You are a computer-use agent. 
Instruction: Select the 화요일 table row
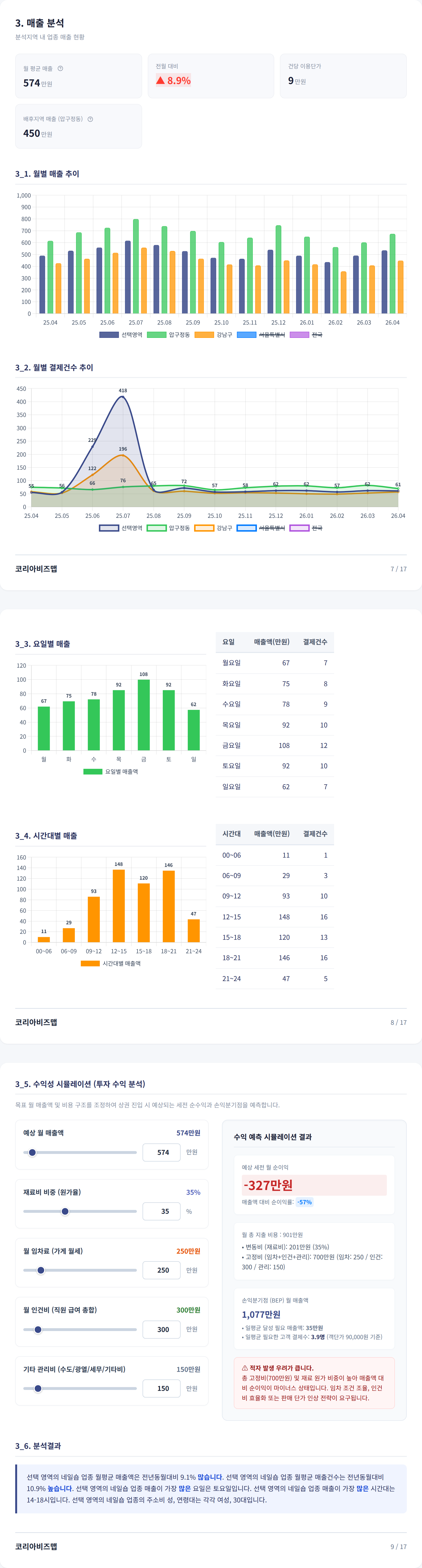pyautogui.click(x=275, y=684)
